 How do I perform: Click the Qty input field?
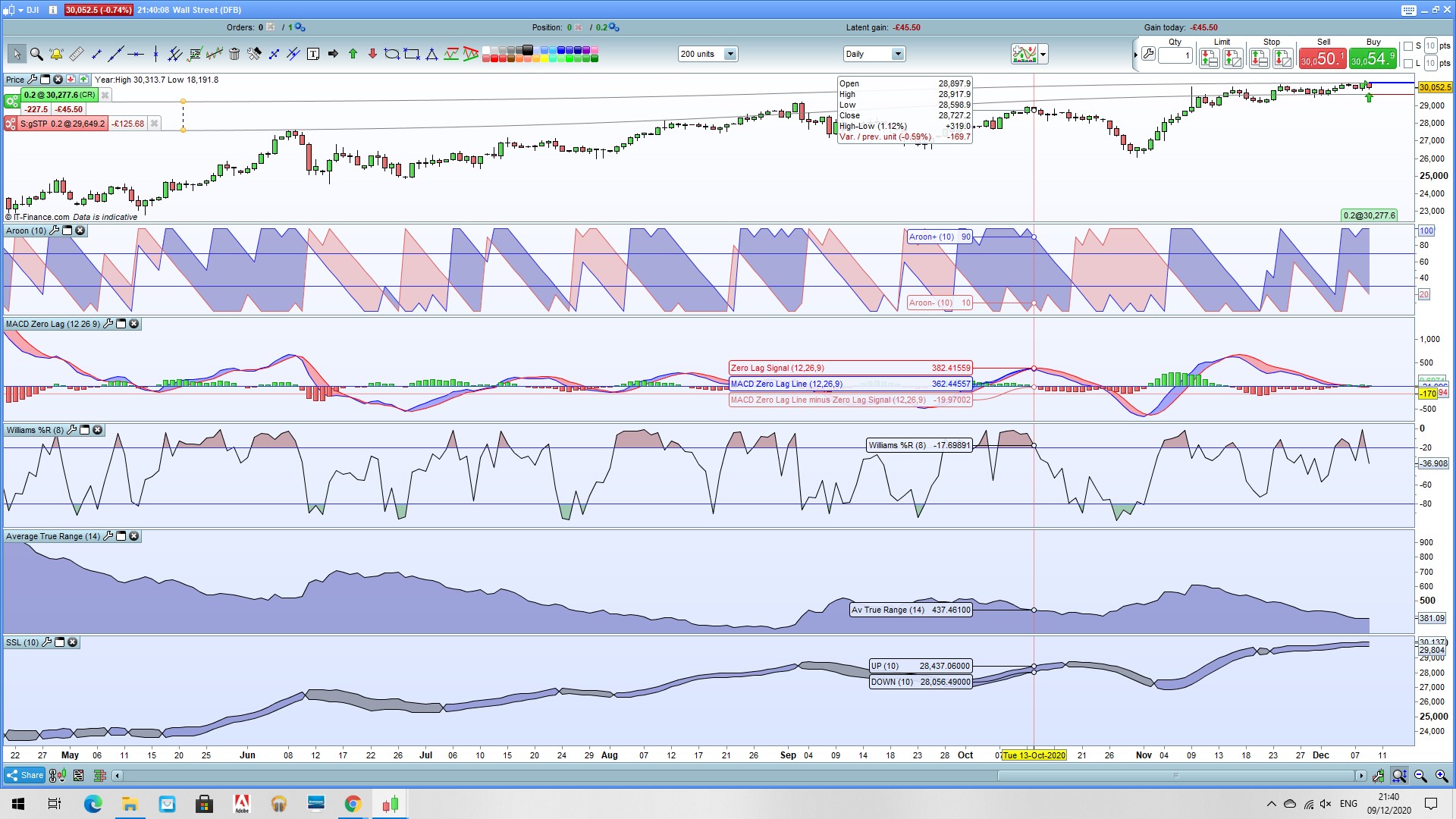coord(1175,55)
